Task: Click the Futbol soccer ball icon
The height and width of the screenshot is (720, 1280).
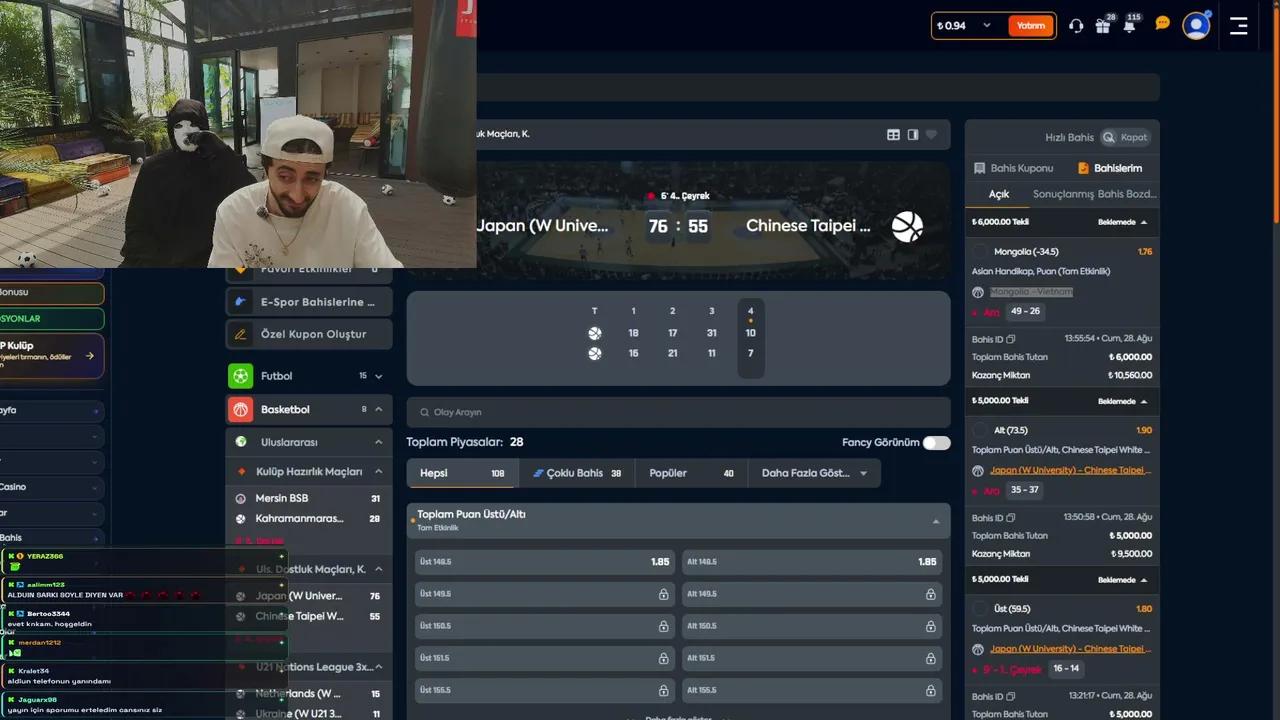Action: [240, 376]
